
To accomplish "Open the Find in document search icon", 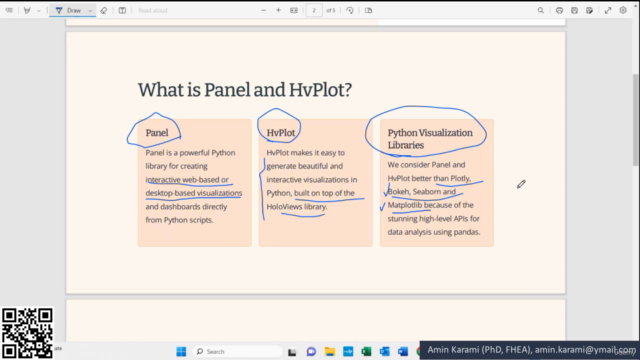I will coord(540,10).
